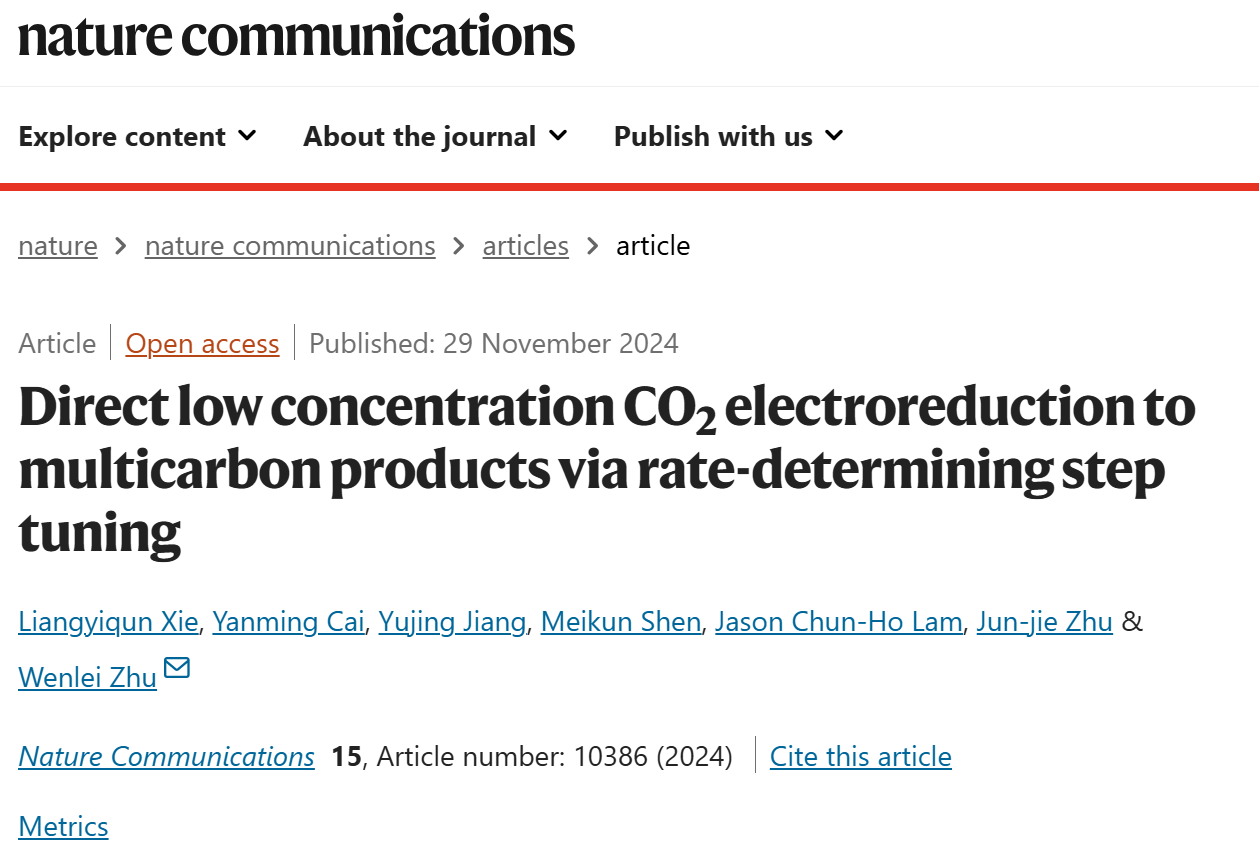The image size is (1259, 856).
Task: Click the article title heading
Action: [x=607, y=469]
